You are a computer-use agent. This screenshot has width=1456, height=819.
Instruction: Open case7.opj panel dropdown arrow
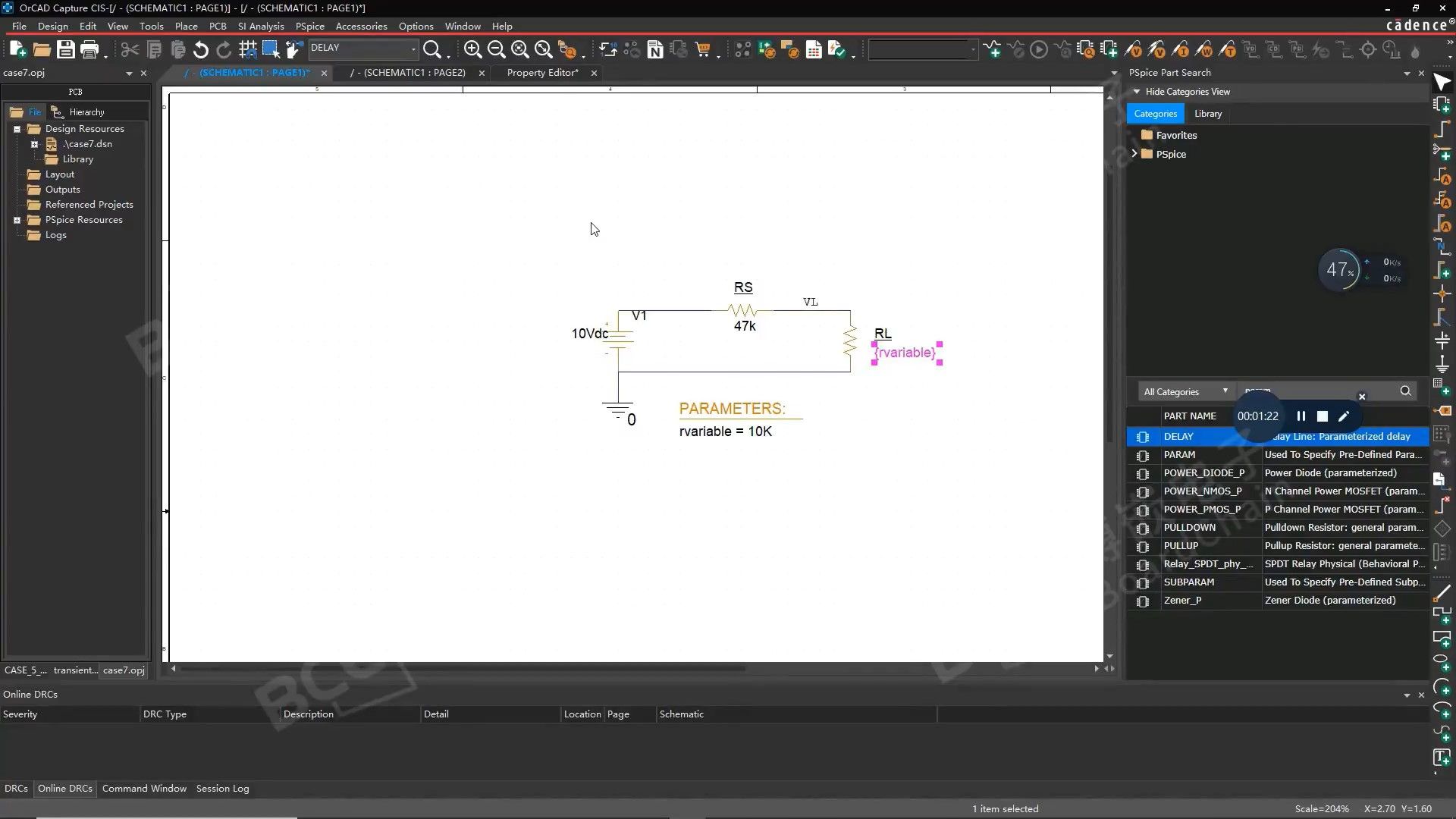click(x=129, y=74)
